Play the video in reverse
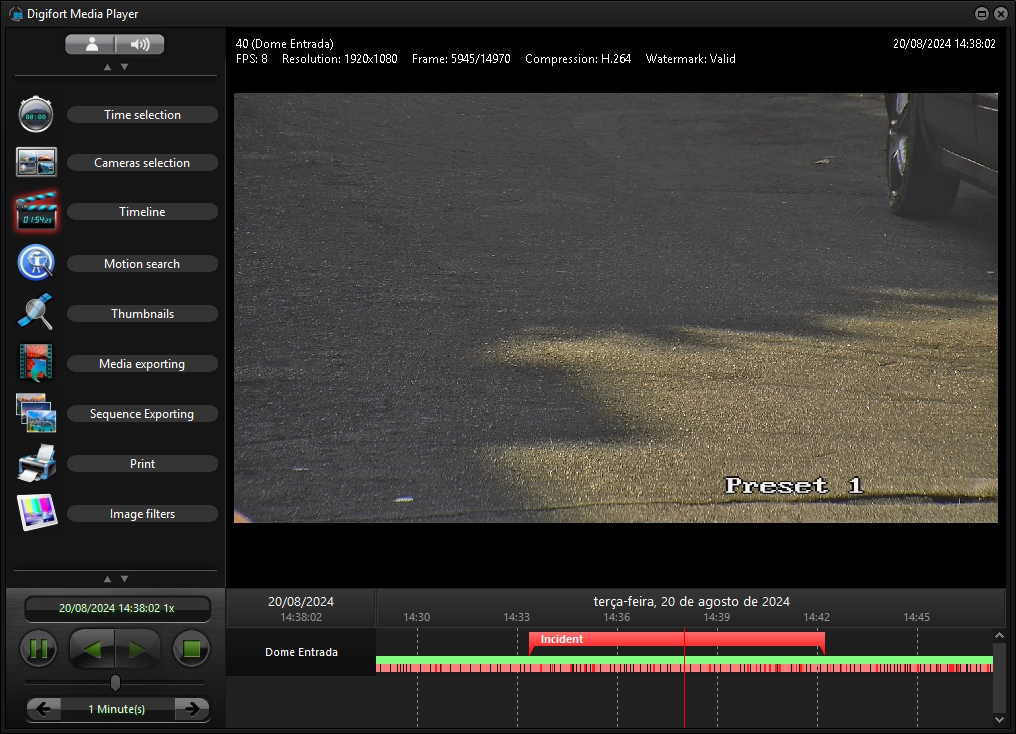 pyautogui.click(x=92, y=648)
